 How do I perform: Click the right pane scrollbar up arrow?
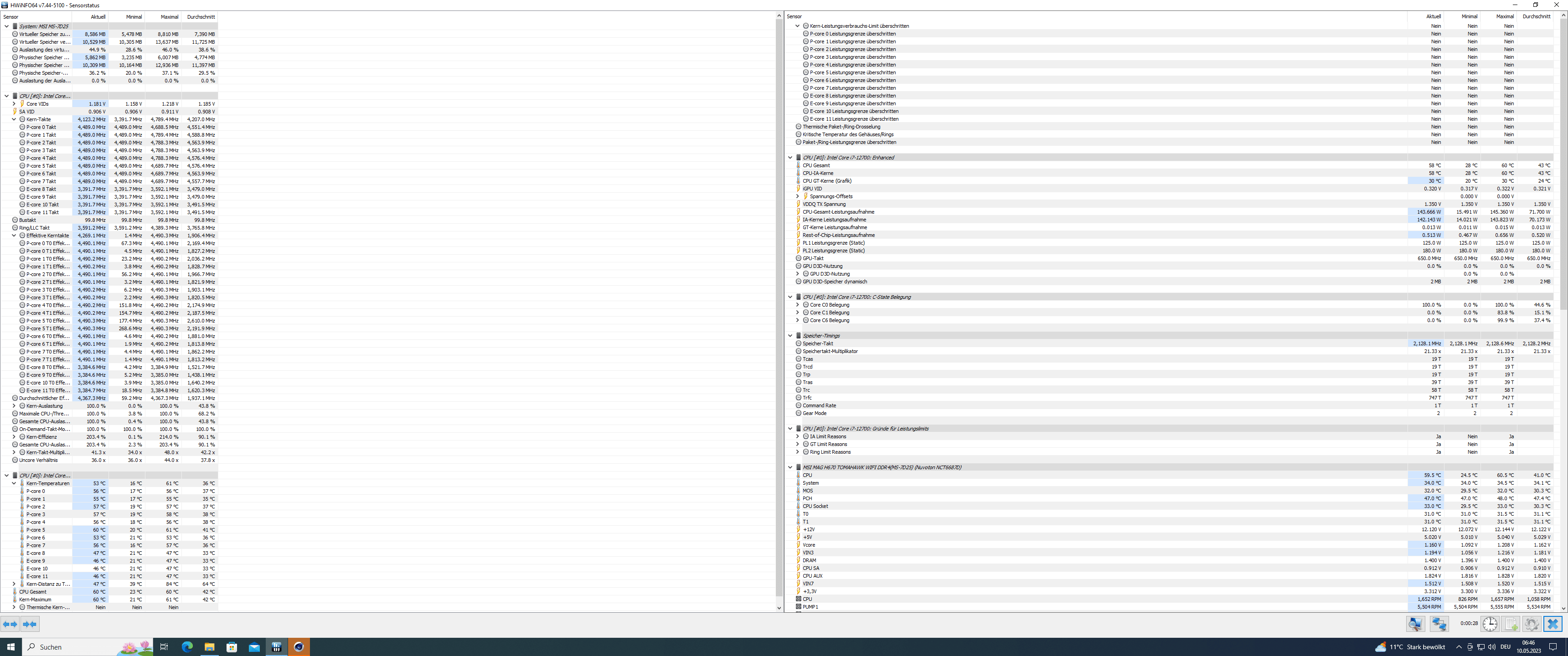point(1563,16)
